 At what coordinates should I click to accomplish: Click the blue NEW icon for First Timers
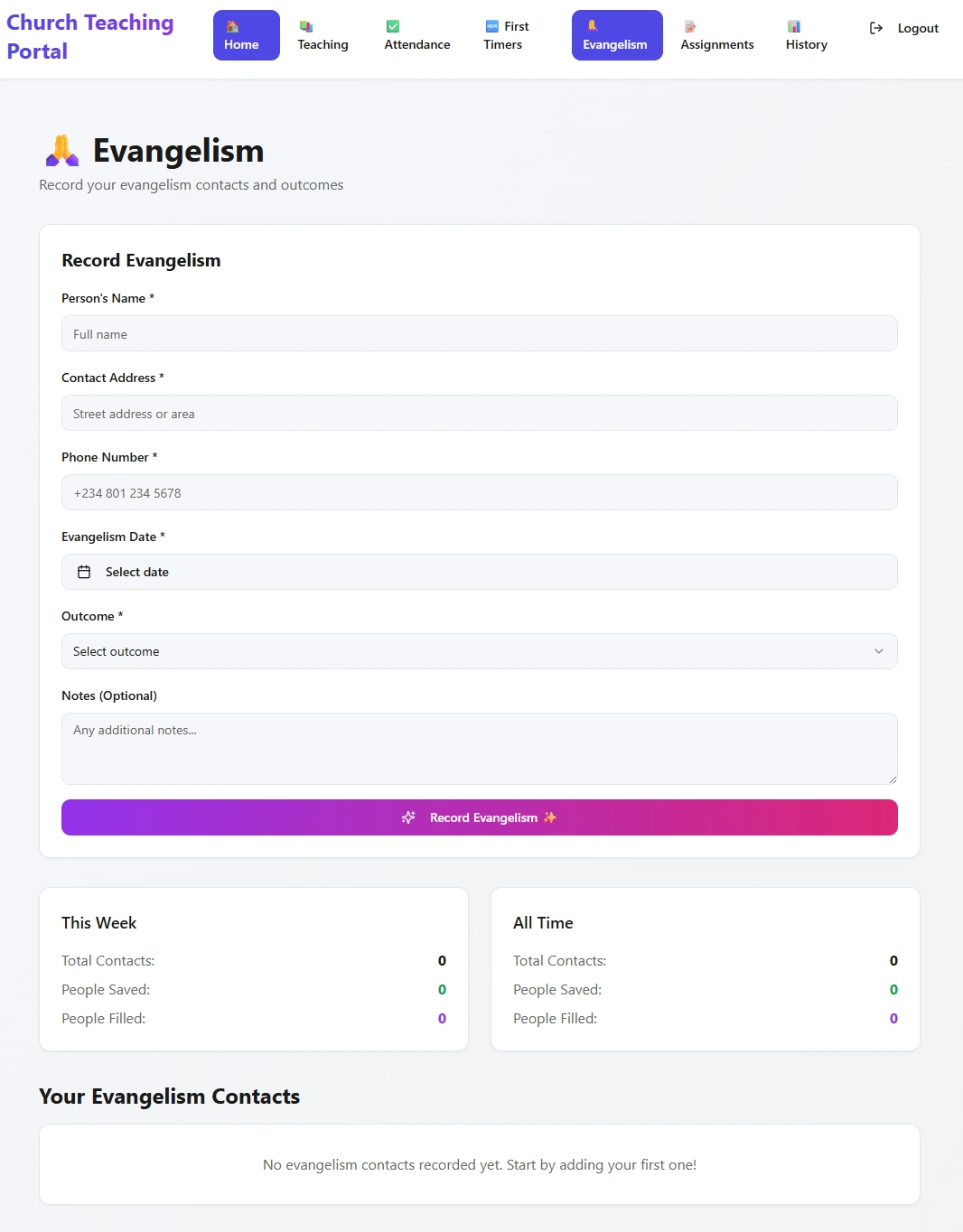coord(492,27)
